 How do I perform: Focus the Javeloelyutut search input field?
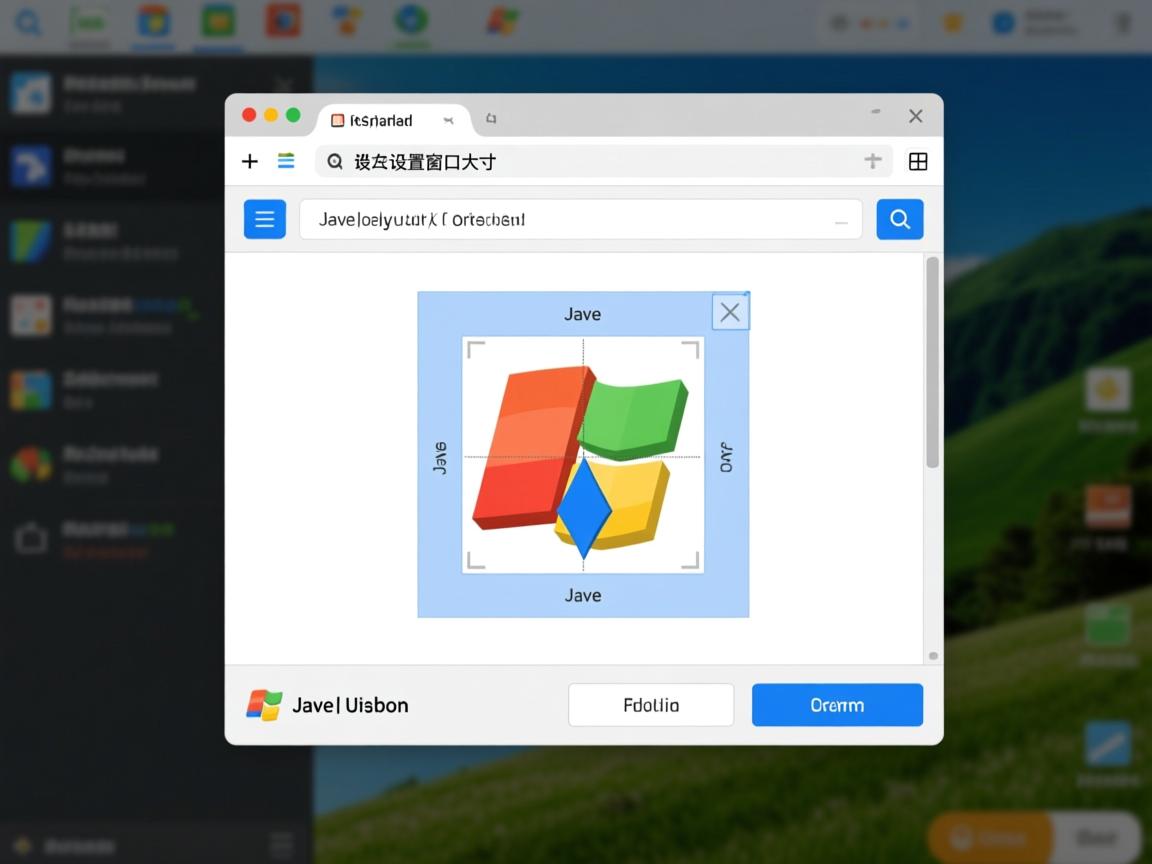(580, 219)
